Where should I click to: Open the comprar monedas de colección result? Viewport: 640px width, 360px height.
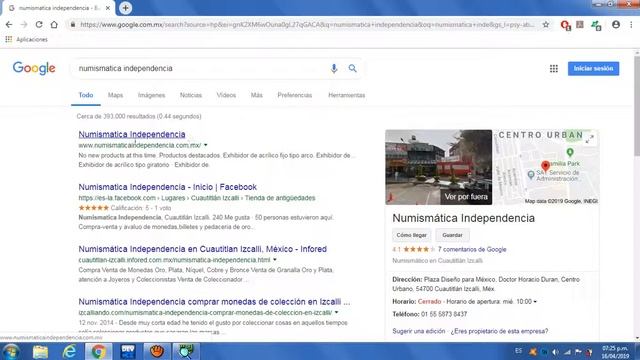[x=214, y=302]
